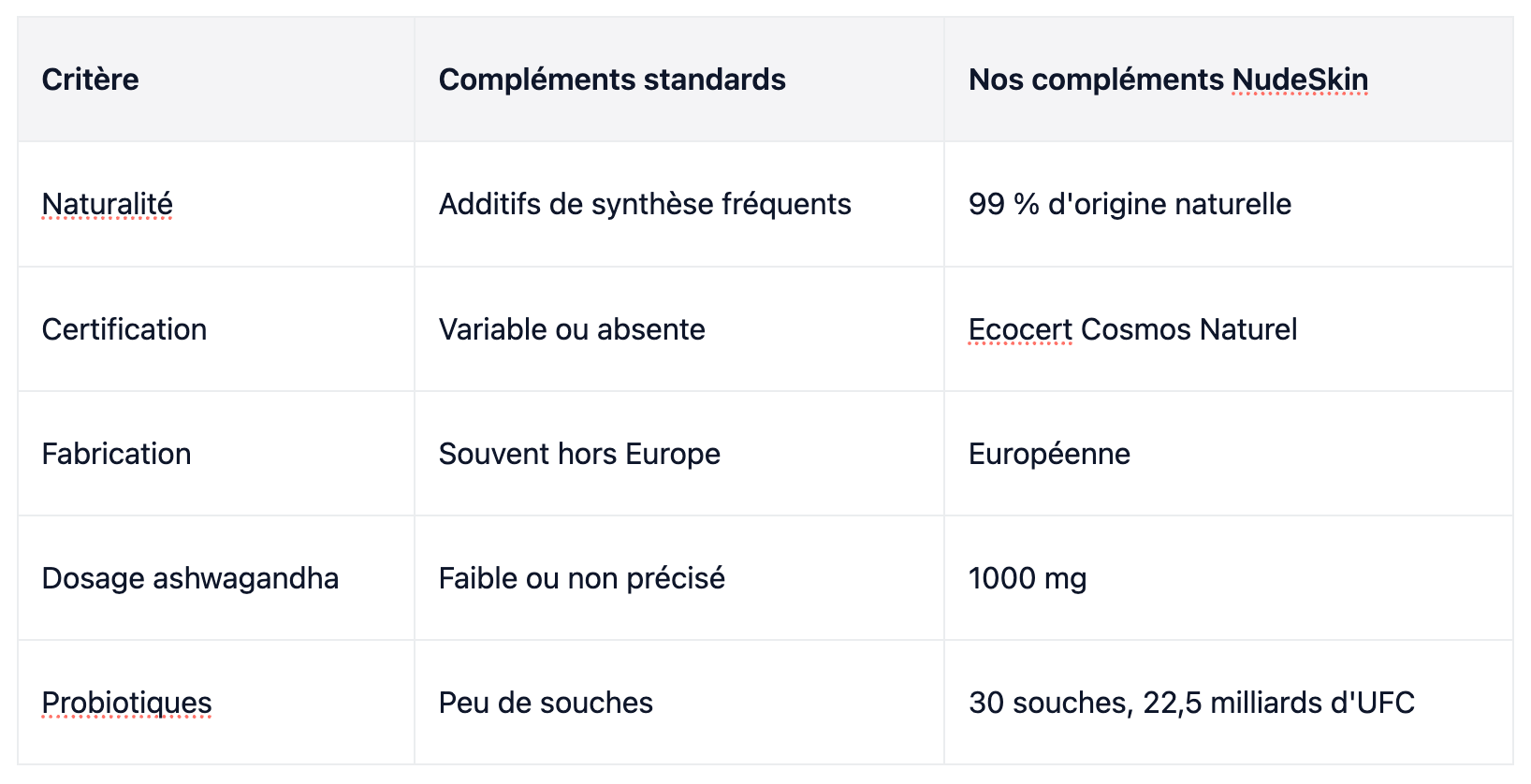Select the 'Compléments standards' header cell
1531x784 pixels.
click(x=679, y=80)
